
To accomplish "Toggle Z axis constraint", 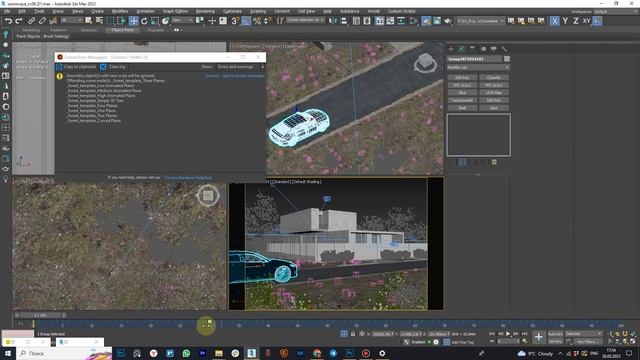I will point(576,21).
